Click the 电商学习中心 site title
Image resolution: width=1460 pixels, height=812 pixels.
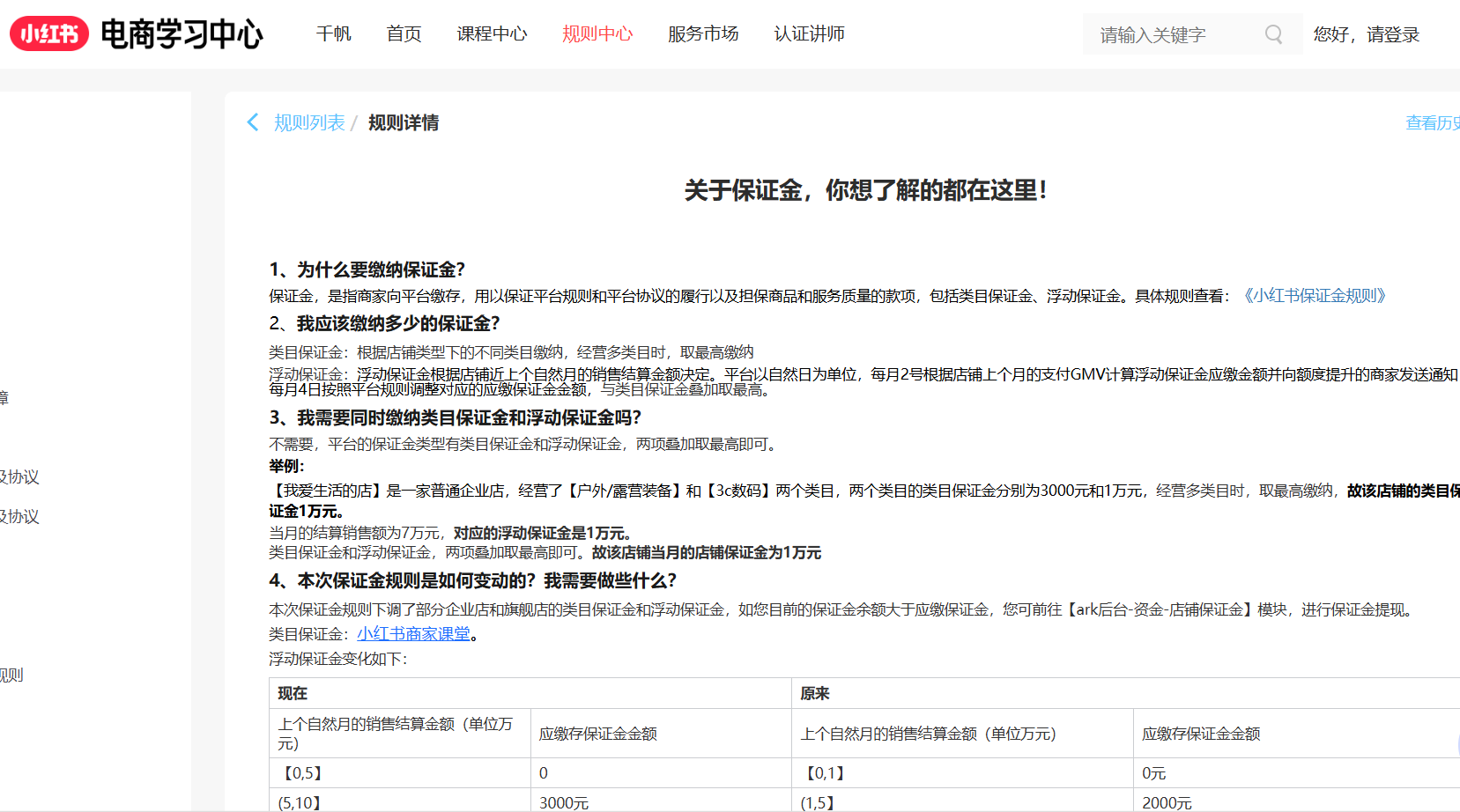point(182,34)
